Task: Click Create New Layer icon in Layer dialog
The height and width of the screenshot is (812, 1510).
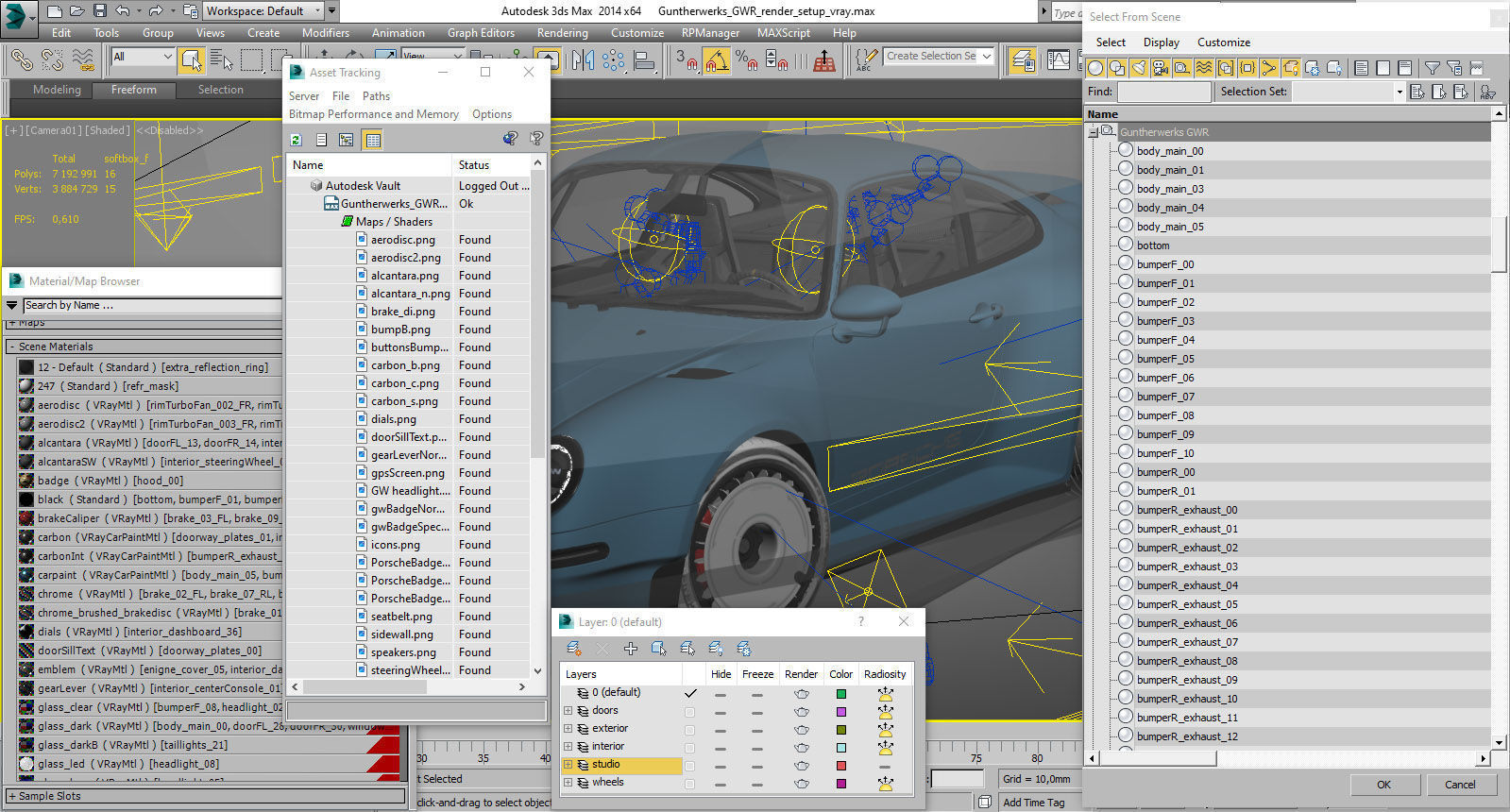Action: 573,649
